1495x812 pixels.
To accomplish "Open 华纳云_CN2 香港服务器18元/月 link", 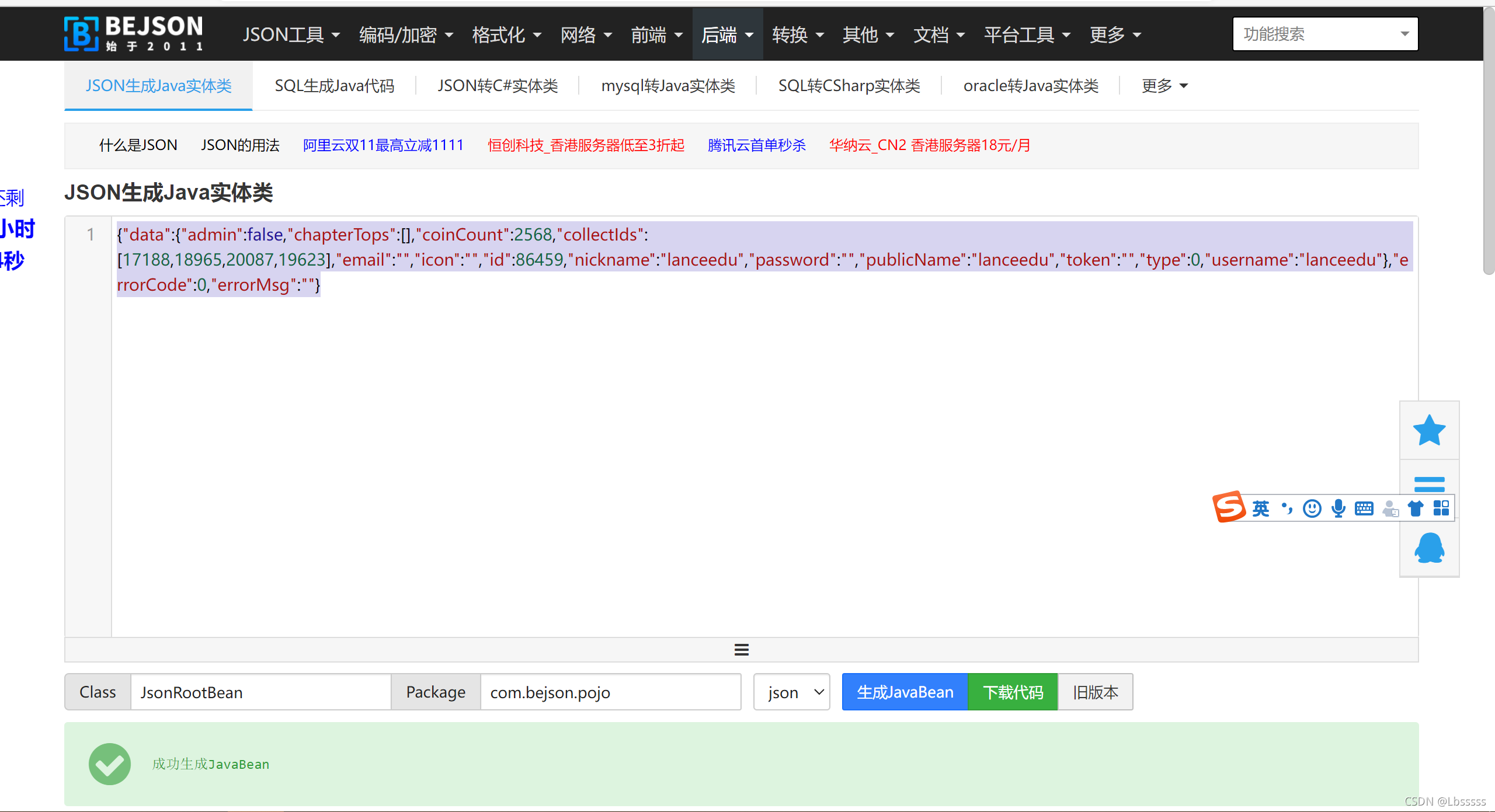I will point(930,145).
